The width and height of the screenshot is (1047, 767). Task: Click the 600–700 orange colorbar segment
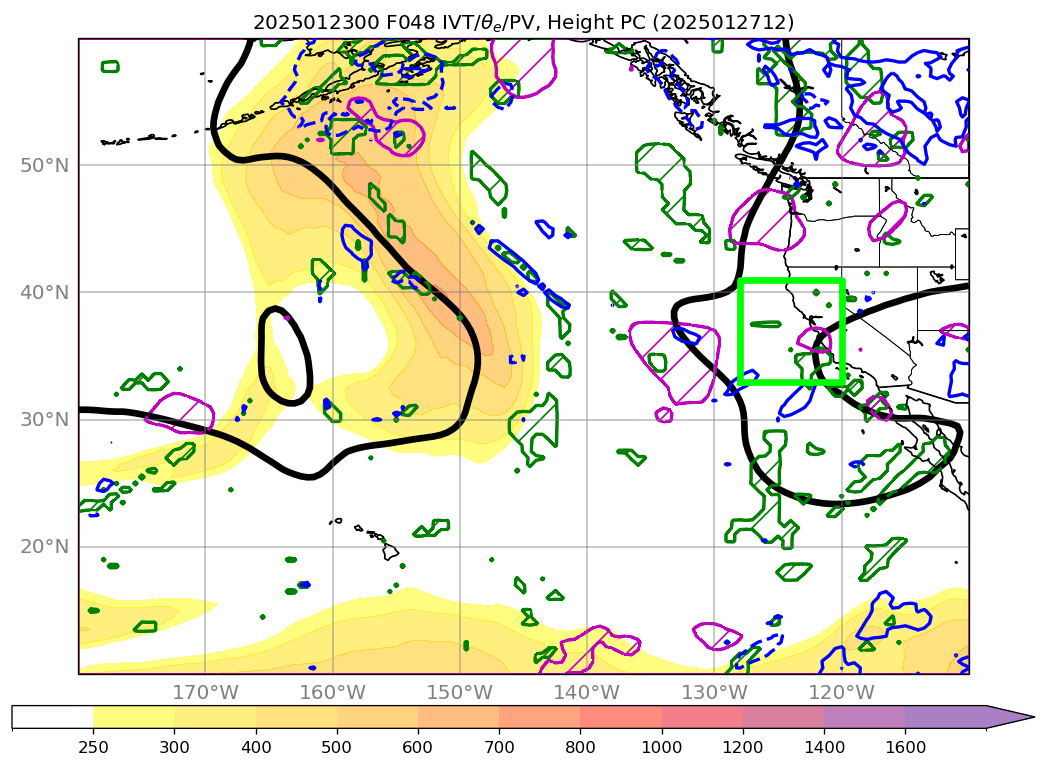coord(459,717)
